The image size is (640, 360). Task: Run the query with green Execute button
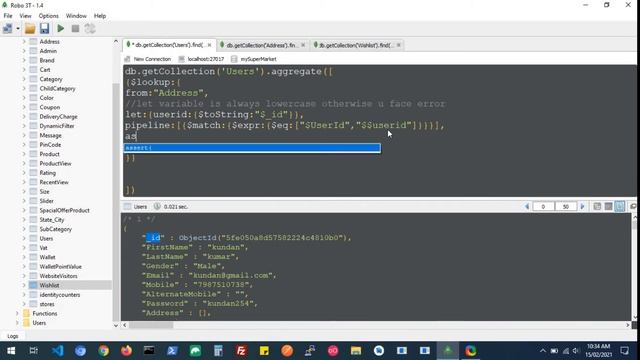pyautogui.click(x=60, y=28)
